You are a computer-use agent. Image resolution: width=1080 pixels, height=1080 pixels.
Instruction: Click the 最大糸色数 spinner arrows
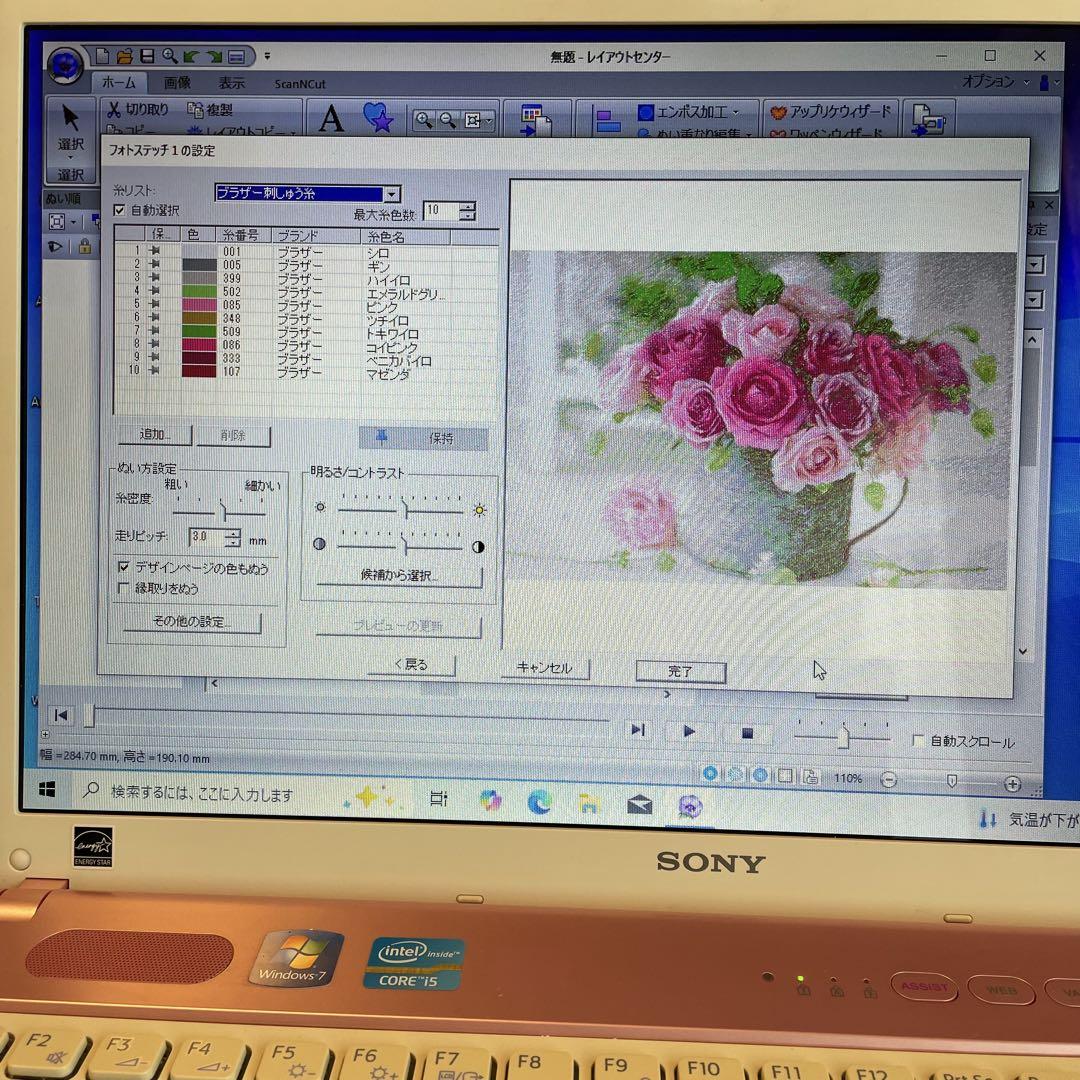point(468,211)
